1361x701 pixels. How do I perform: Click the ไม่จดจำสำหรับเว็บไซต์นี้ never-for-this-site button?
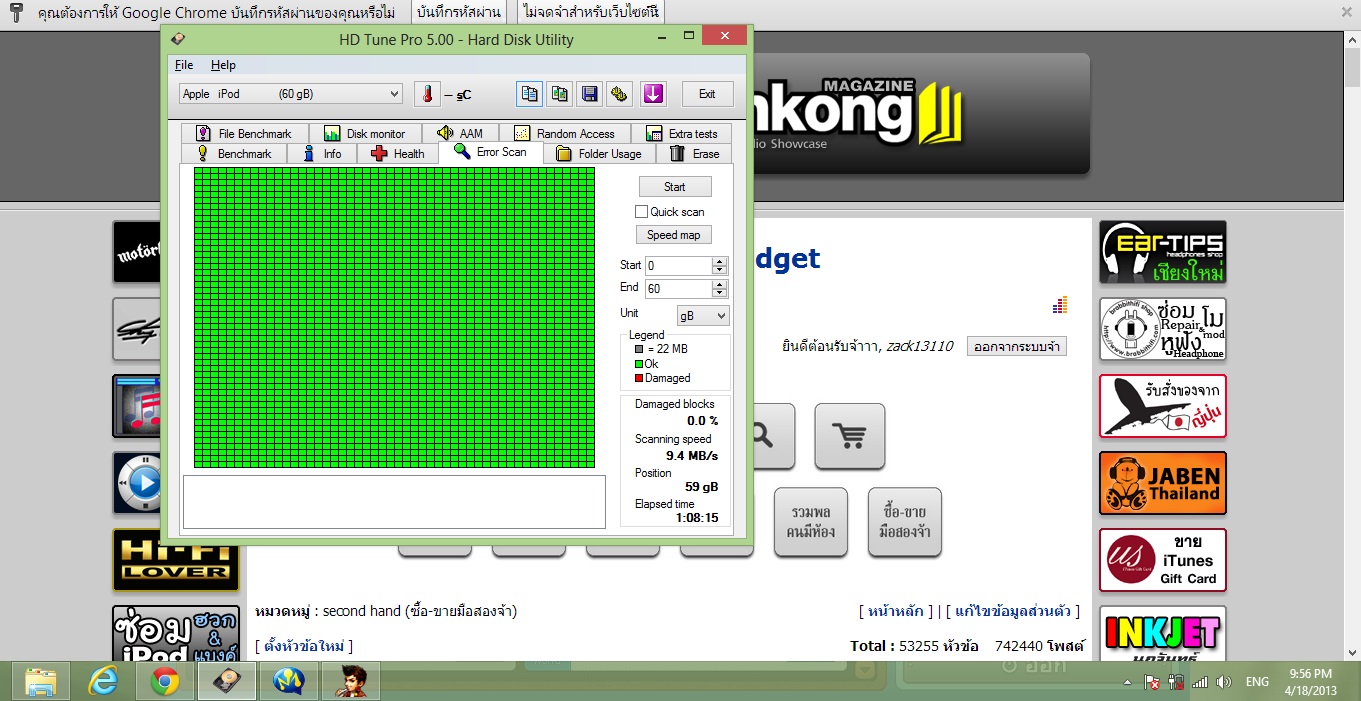coord(593,13)
